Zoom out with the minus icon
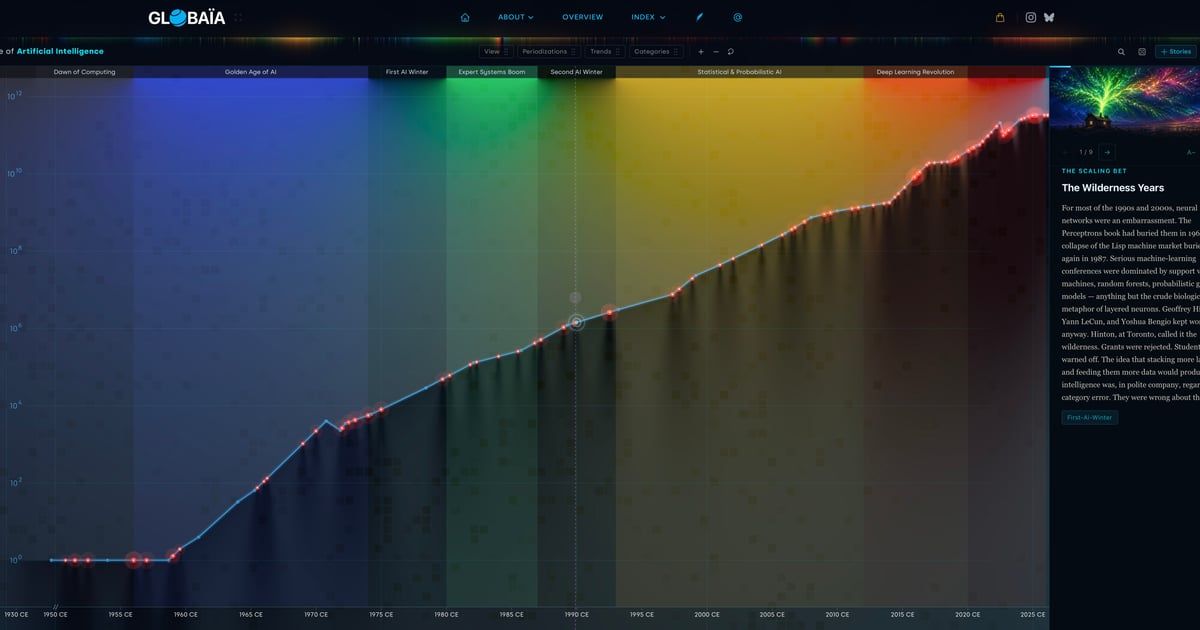 coord(716,51)
